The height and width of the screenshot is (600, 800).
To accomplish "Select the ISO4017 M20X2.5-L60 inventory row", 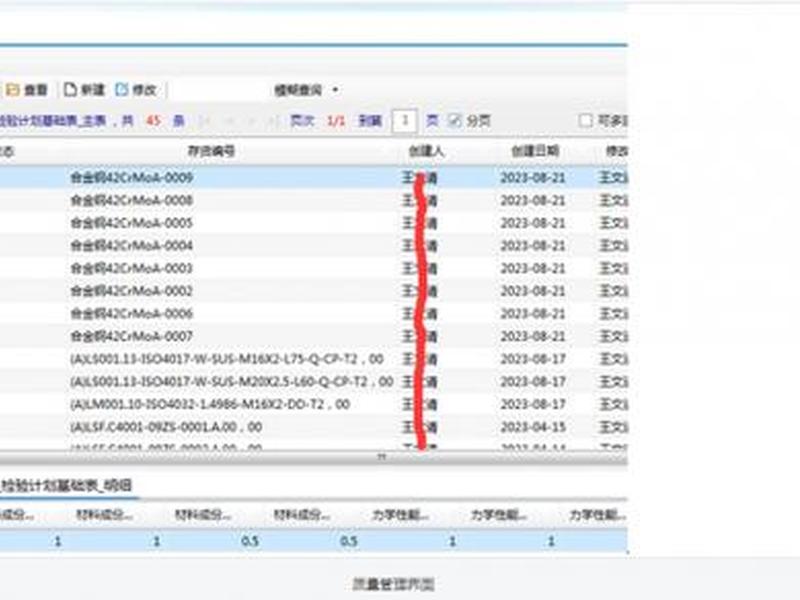I will point(314,382).
